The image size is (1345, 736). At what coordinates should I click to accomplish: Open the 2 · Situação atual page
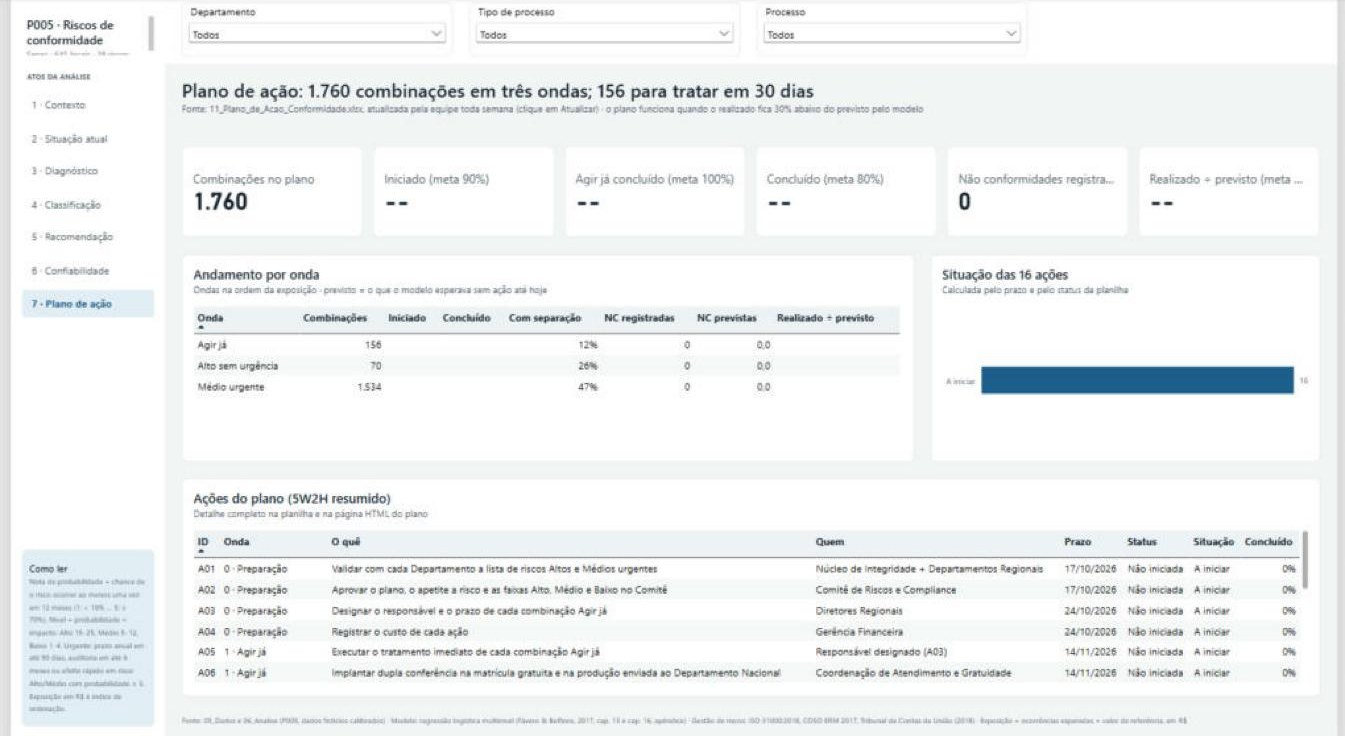[x=88, y=139]
